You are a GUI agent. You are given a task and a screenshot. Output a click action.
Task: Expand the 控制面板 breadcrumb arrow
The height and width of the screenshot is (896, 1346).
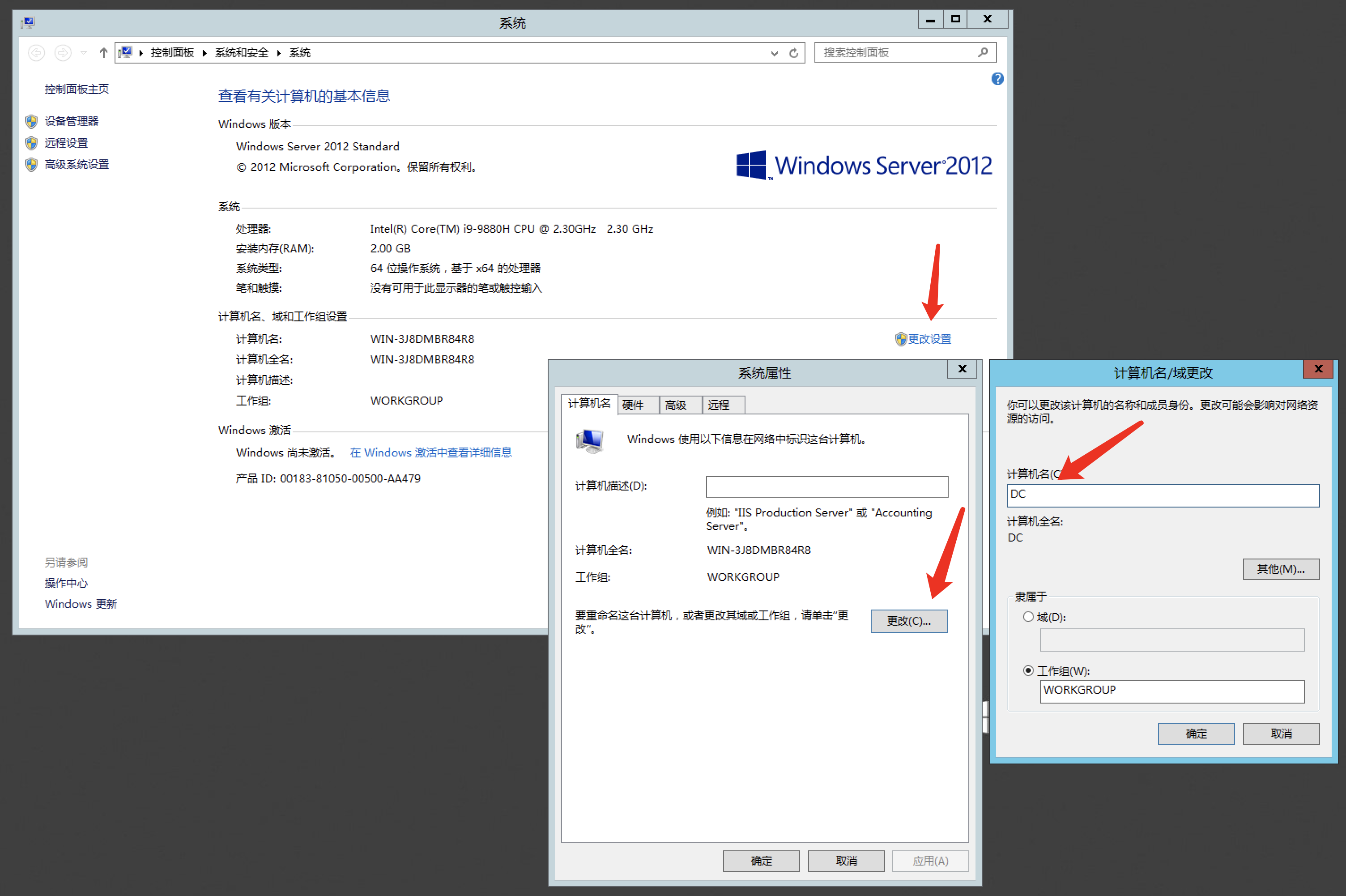pos(204,53)
